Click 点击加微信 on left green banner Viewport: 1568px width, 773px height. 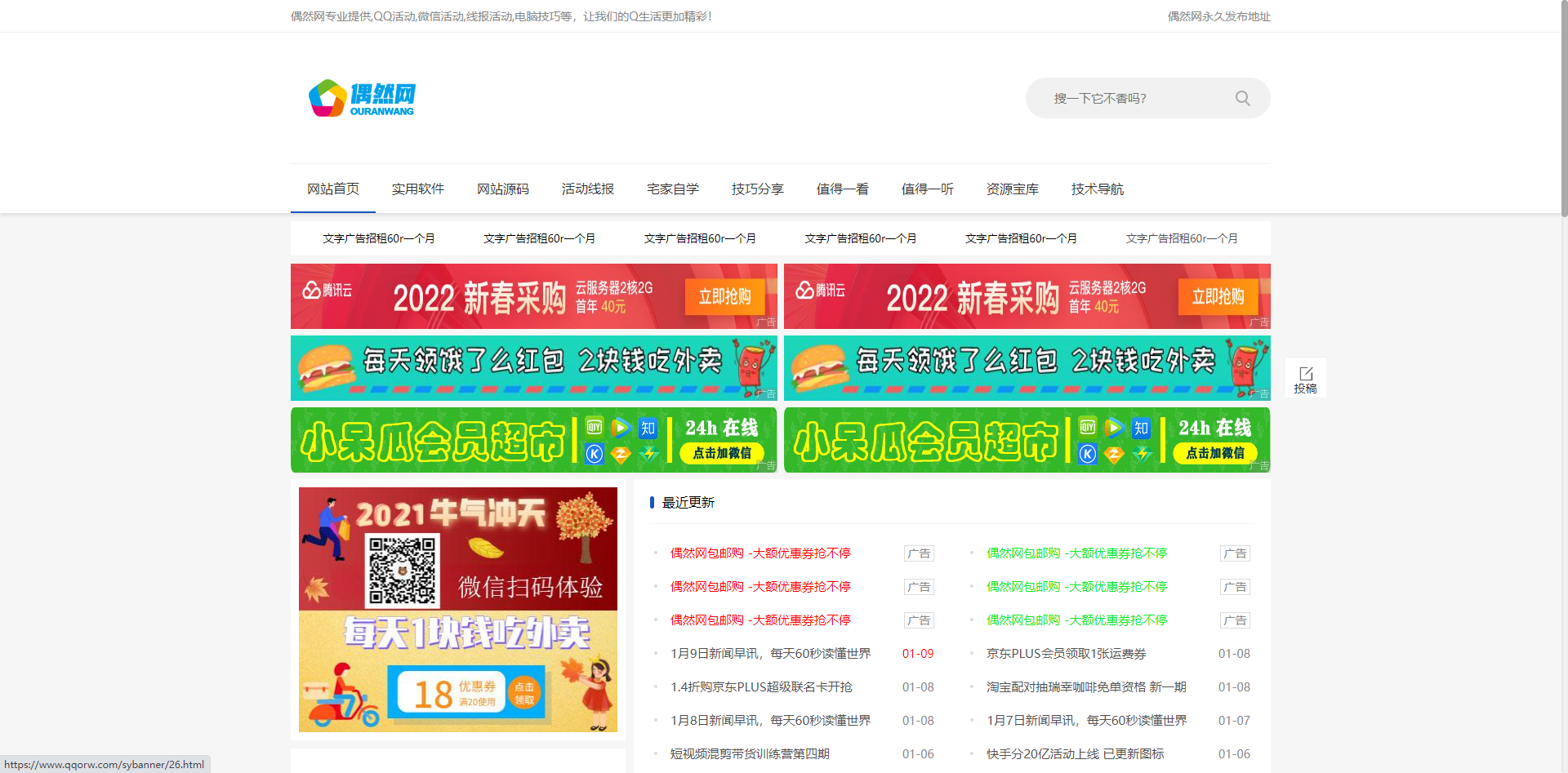[x=722, y=453]
